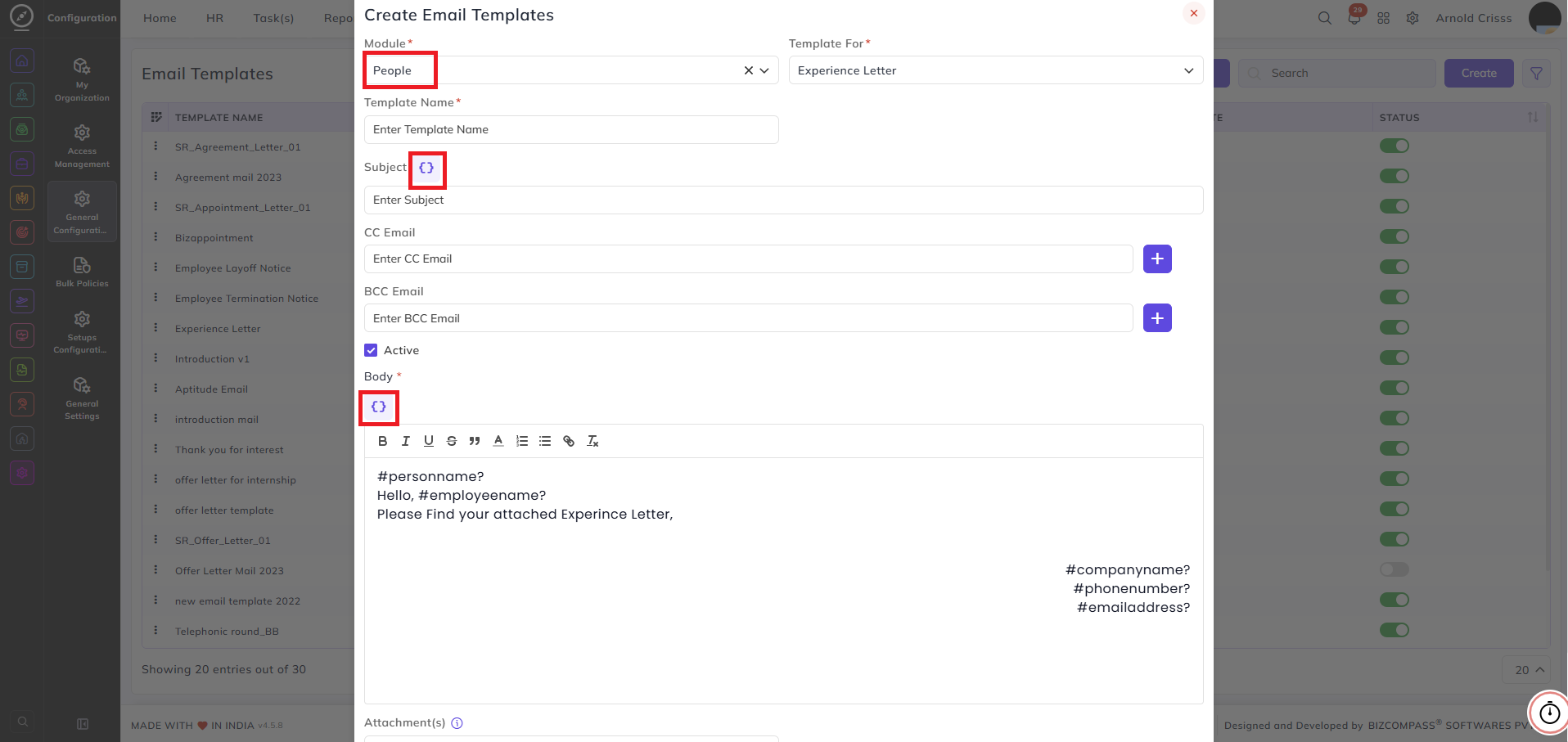Toggle status of Bizappointment template

click(x=1394, y=236)
